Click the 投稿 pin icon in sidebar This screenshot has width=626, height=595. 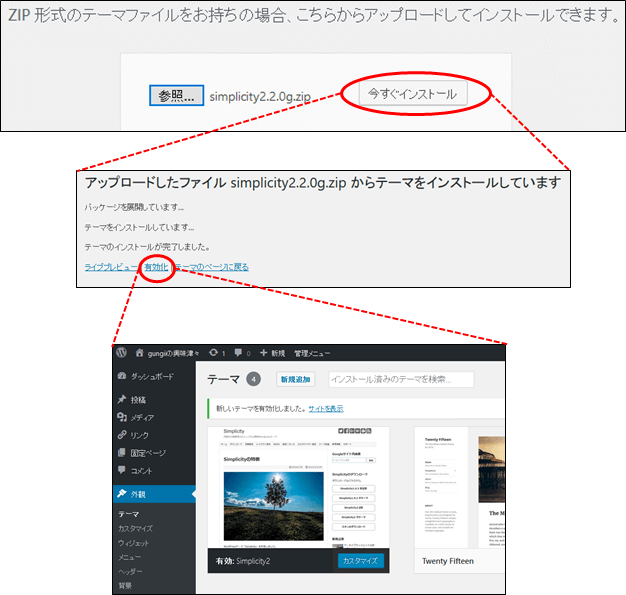(x=122, y=399)
